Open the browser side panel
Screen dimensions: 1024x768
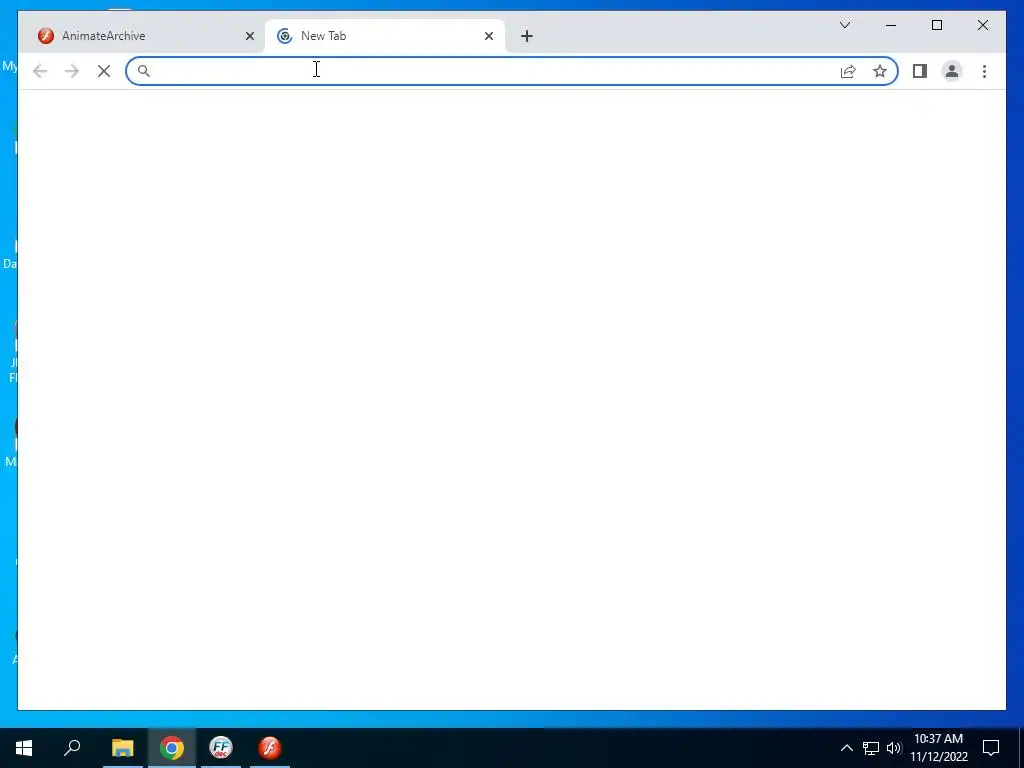[920, 71]
